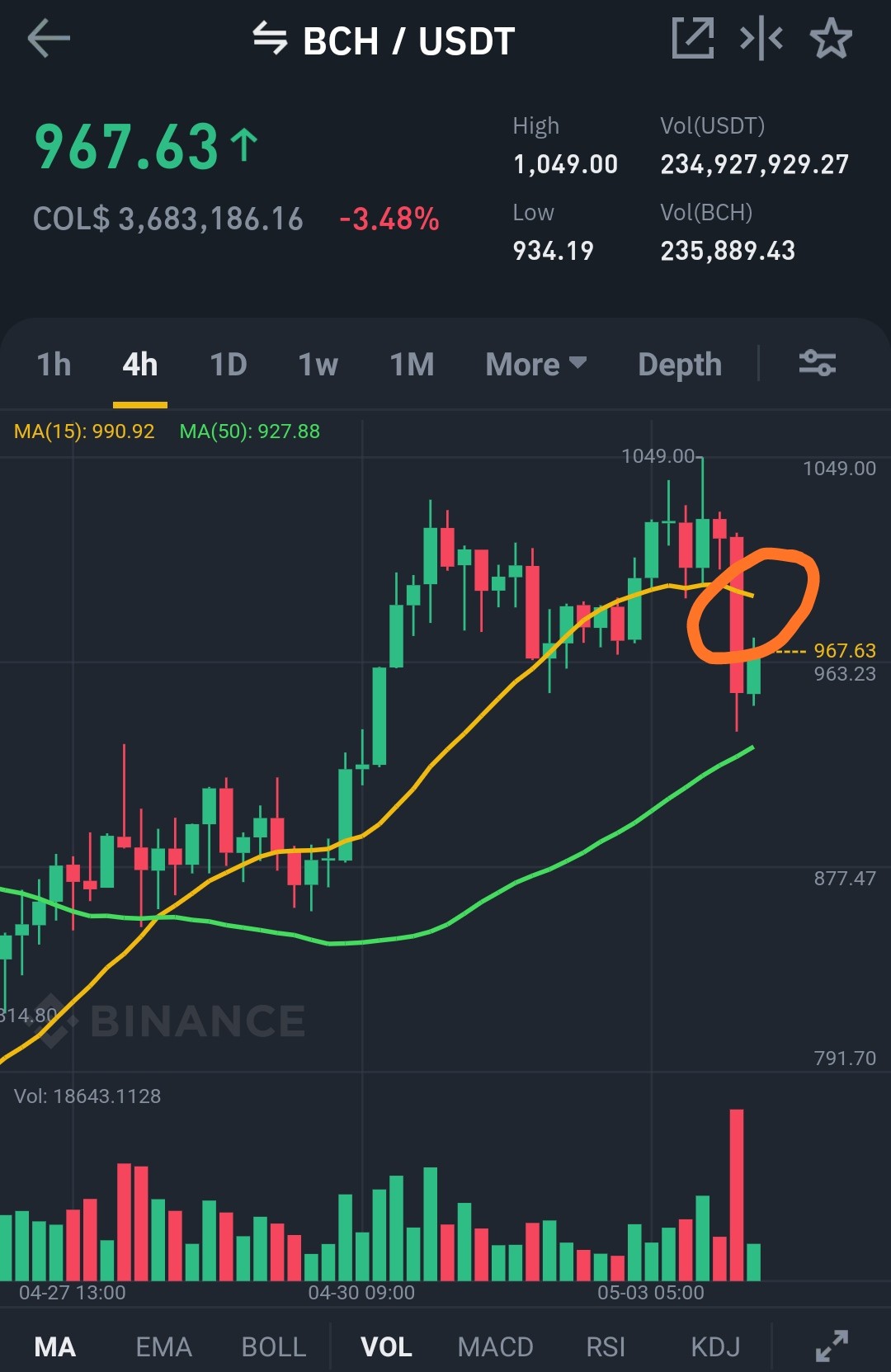Tap the compress view icon
The image size is (891, 1372).
coord(761,38)
